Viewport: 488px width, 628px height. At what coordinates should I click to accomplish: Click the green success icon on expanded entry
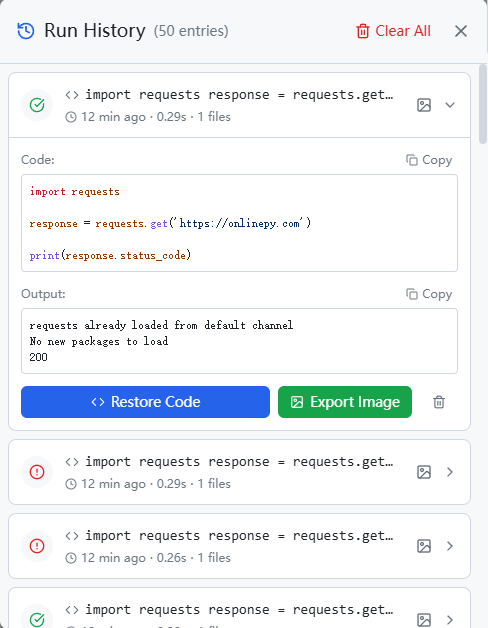[x=37, y=105]
